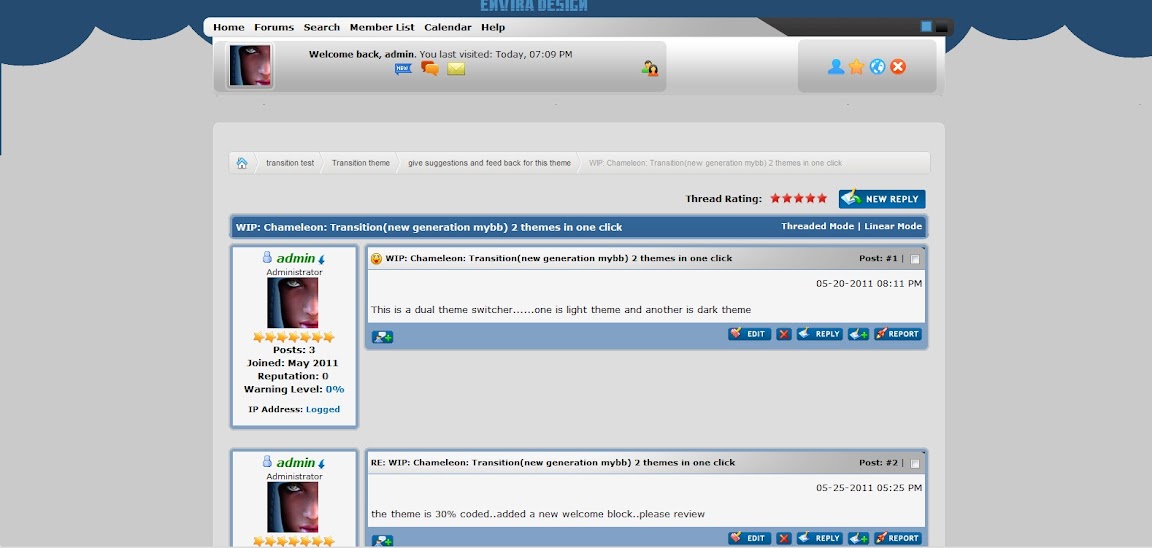Screen dimensions: 1152x548
Task: Open the buddy list people icon
Action: [x=649, y=68]
